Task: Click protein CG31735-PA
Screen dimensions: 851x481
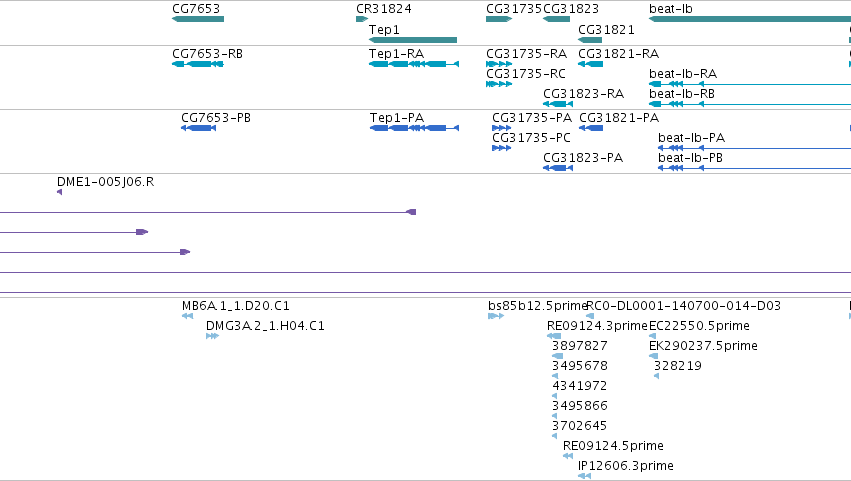Action: (x=501, y=128)
